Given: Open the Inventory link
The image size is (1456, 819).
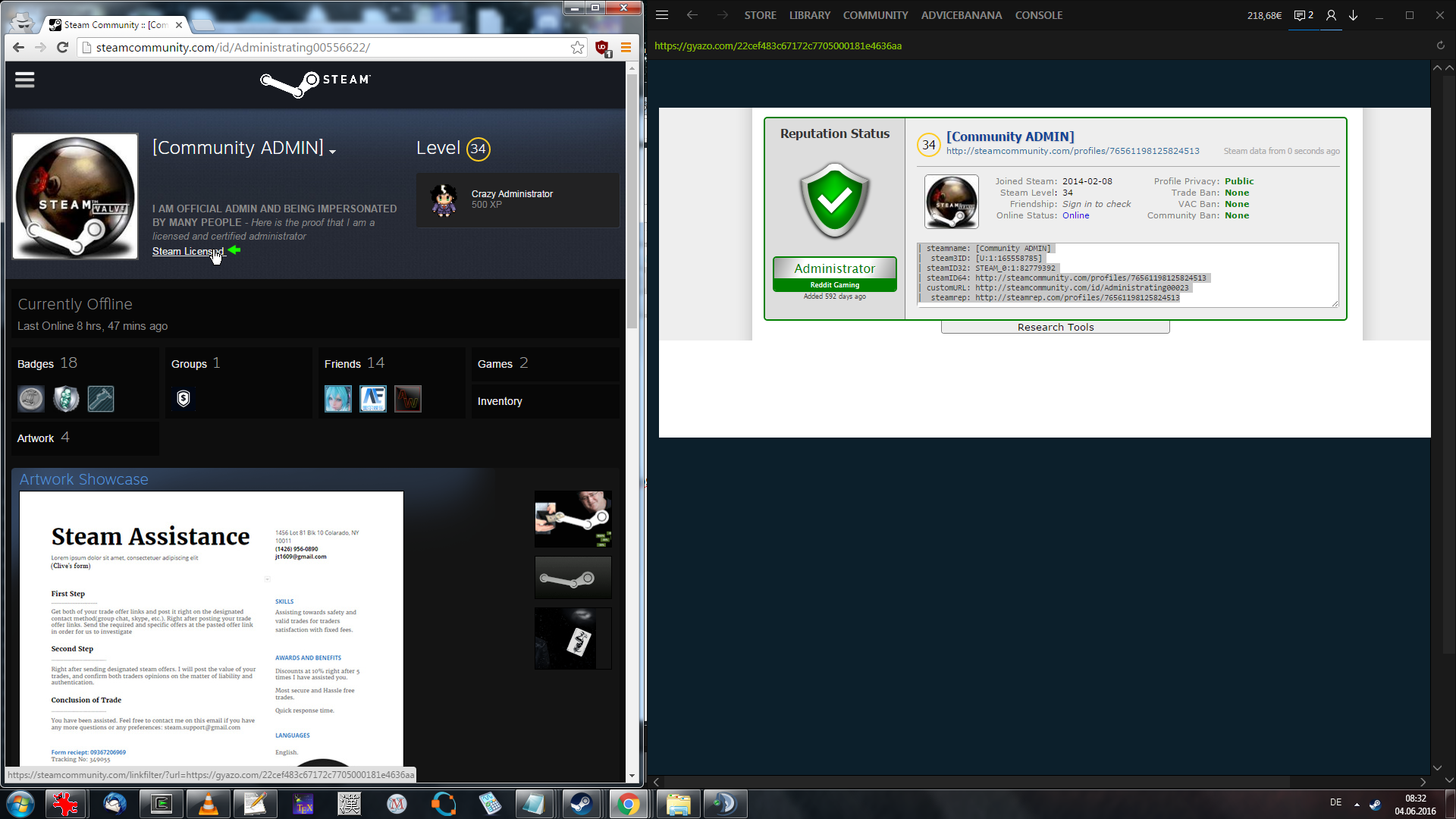Looking at the screenshot, I should [x=500, y=401].
